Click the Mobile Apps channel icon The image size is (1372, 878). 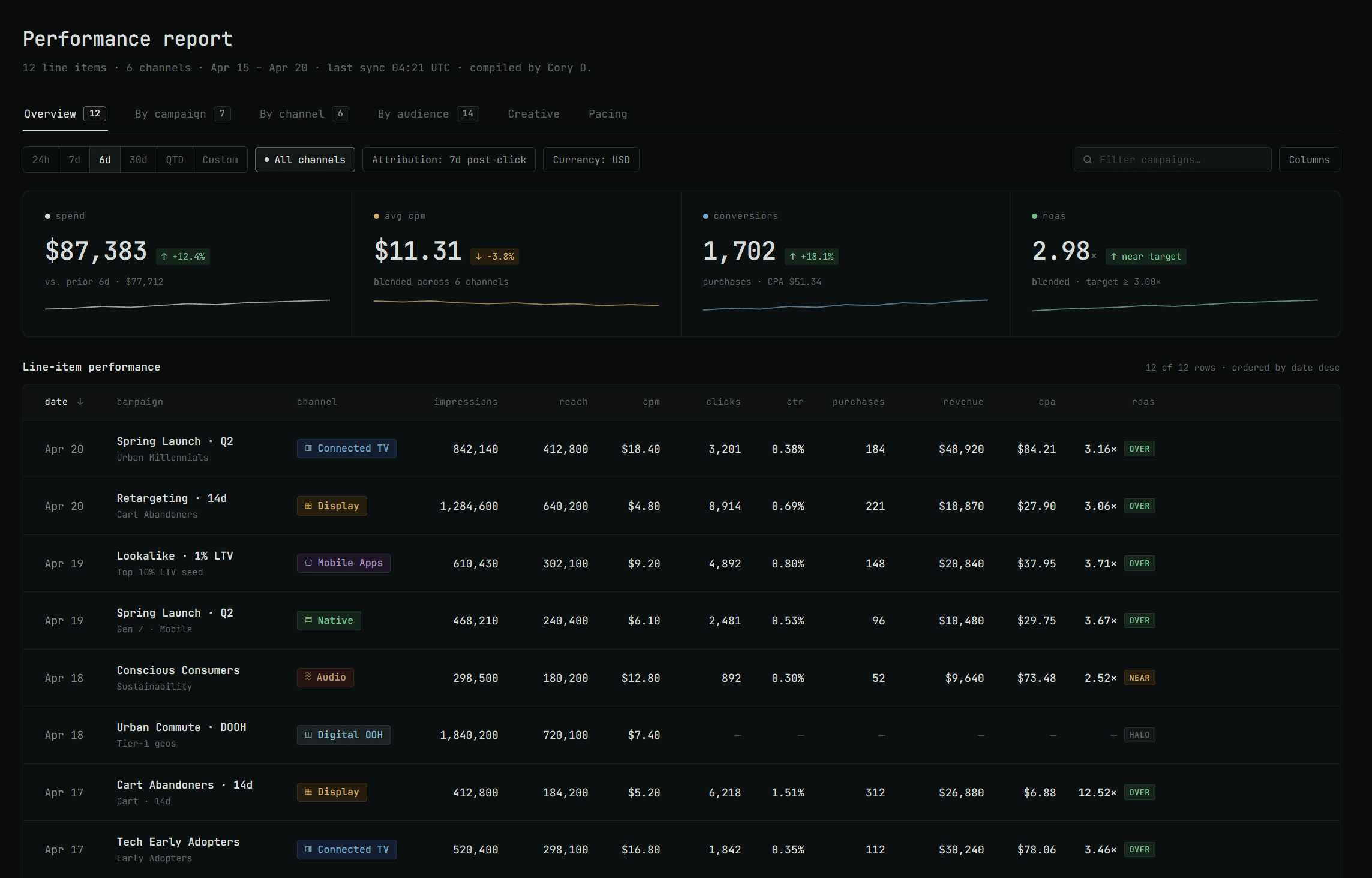tap(308, 563)
